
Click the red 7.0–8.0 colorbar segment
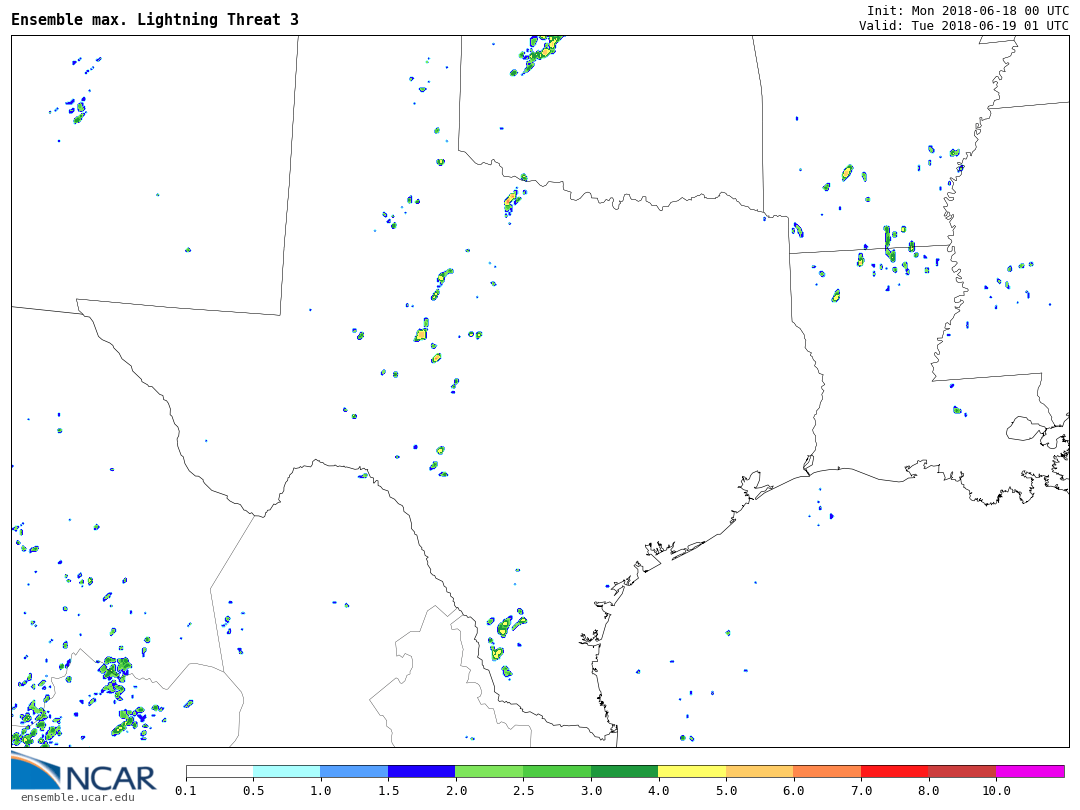(x=895, y=771)
